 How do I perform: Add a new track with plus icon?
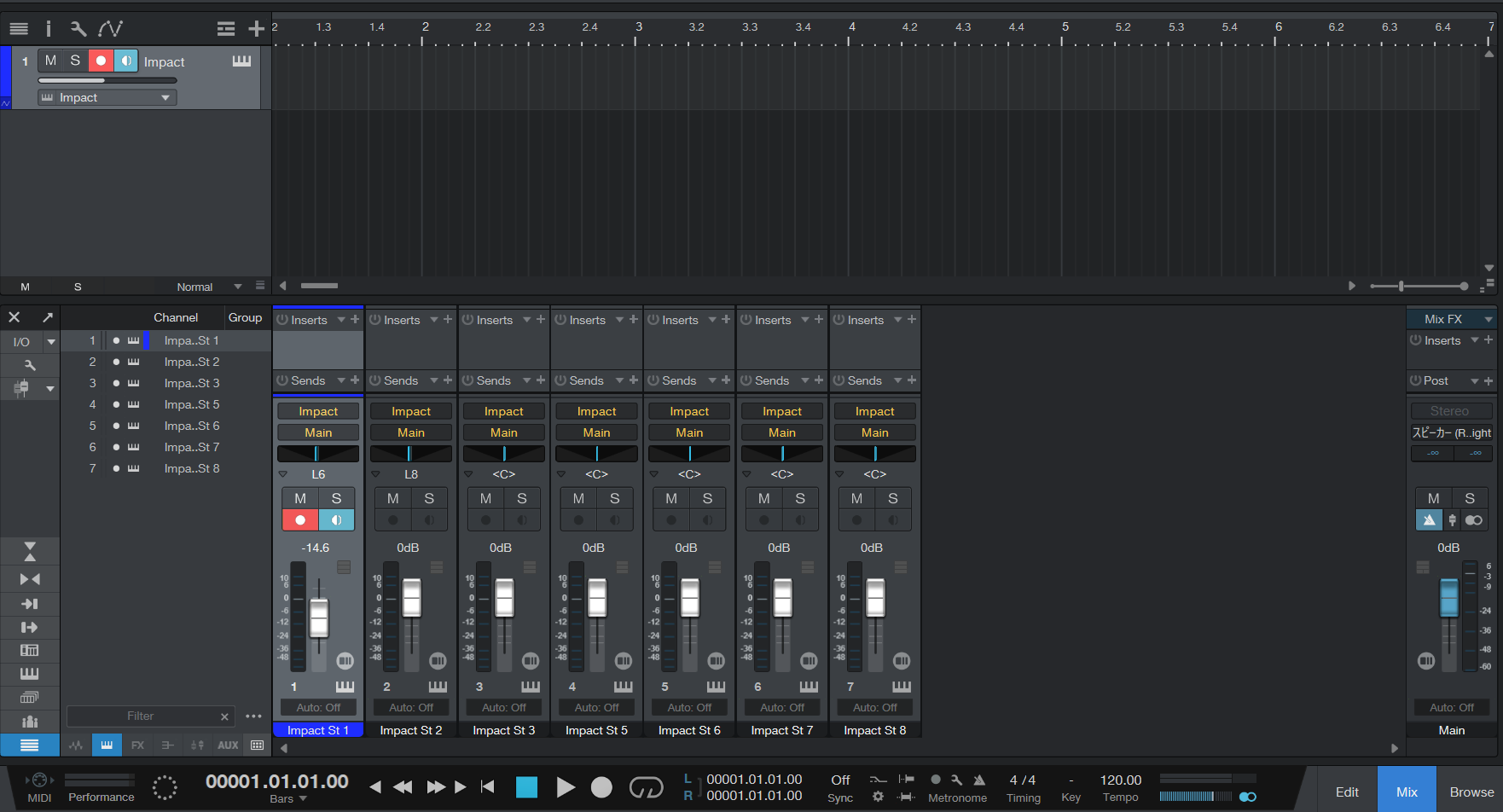coord(256,29)
